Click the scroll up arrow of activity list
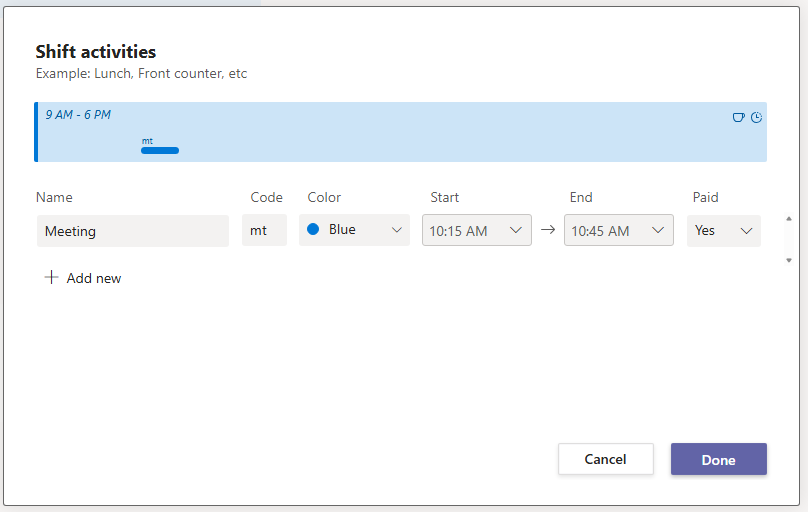808x512 pixels. 788,219
